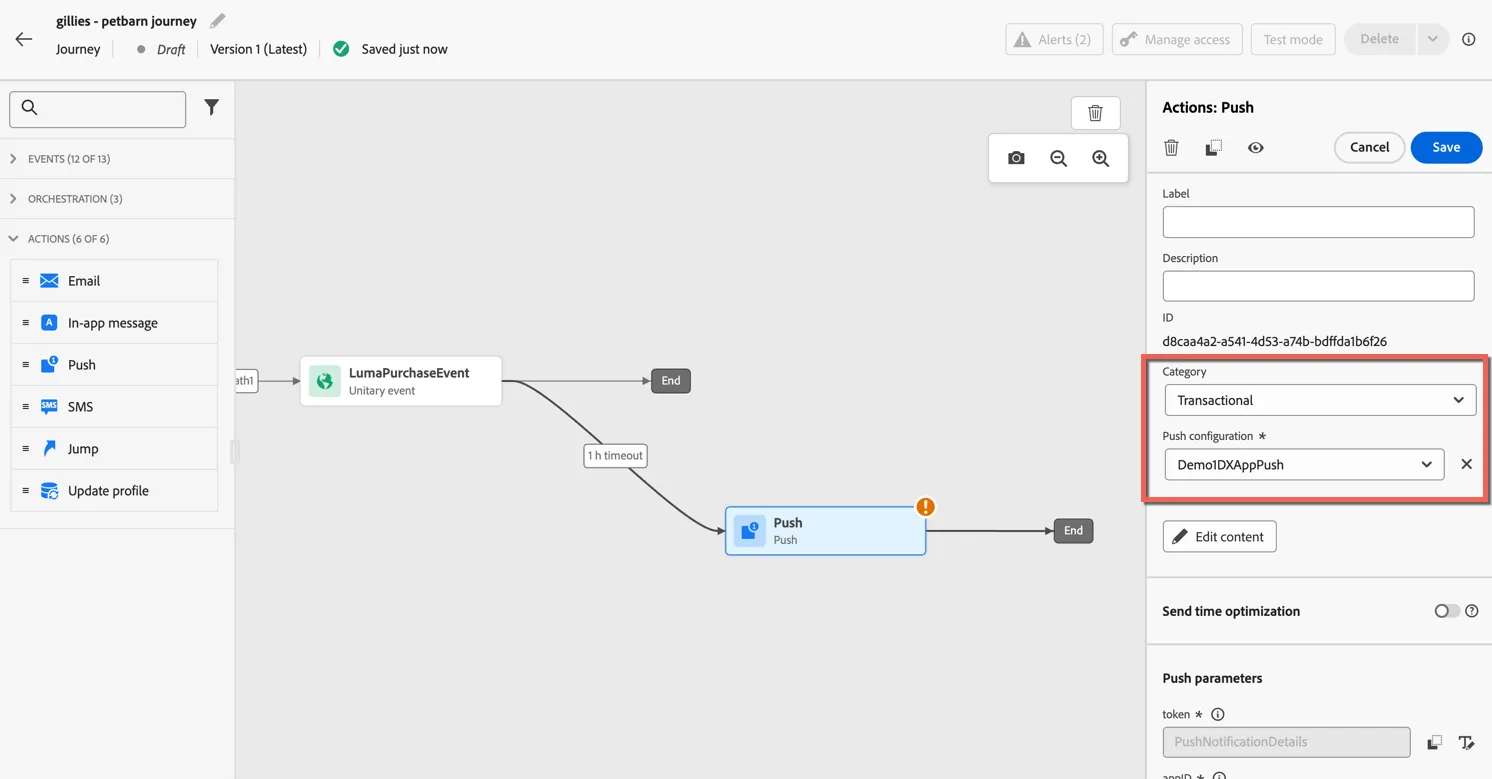Open the Category dropdown set to Transactional
1492x779 pixels.
[x=1319, y=400]
